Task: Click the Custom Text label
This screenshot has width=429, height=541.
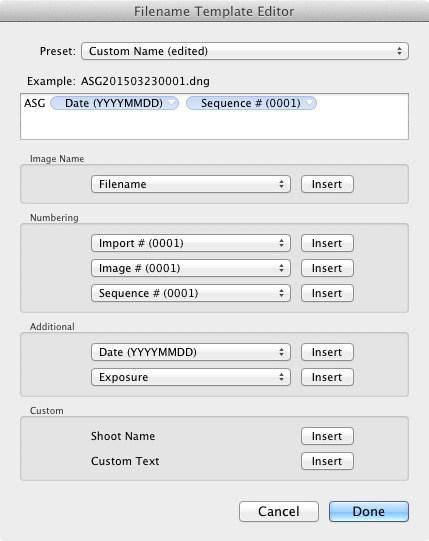Action: coord(125,461)
